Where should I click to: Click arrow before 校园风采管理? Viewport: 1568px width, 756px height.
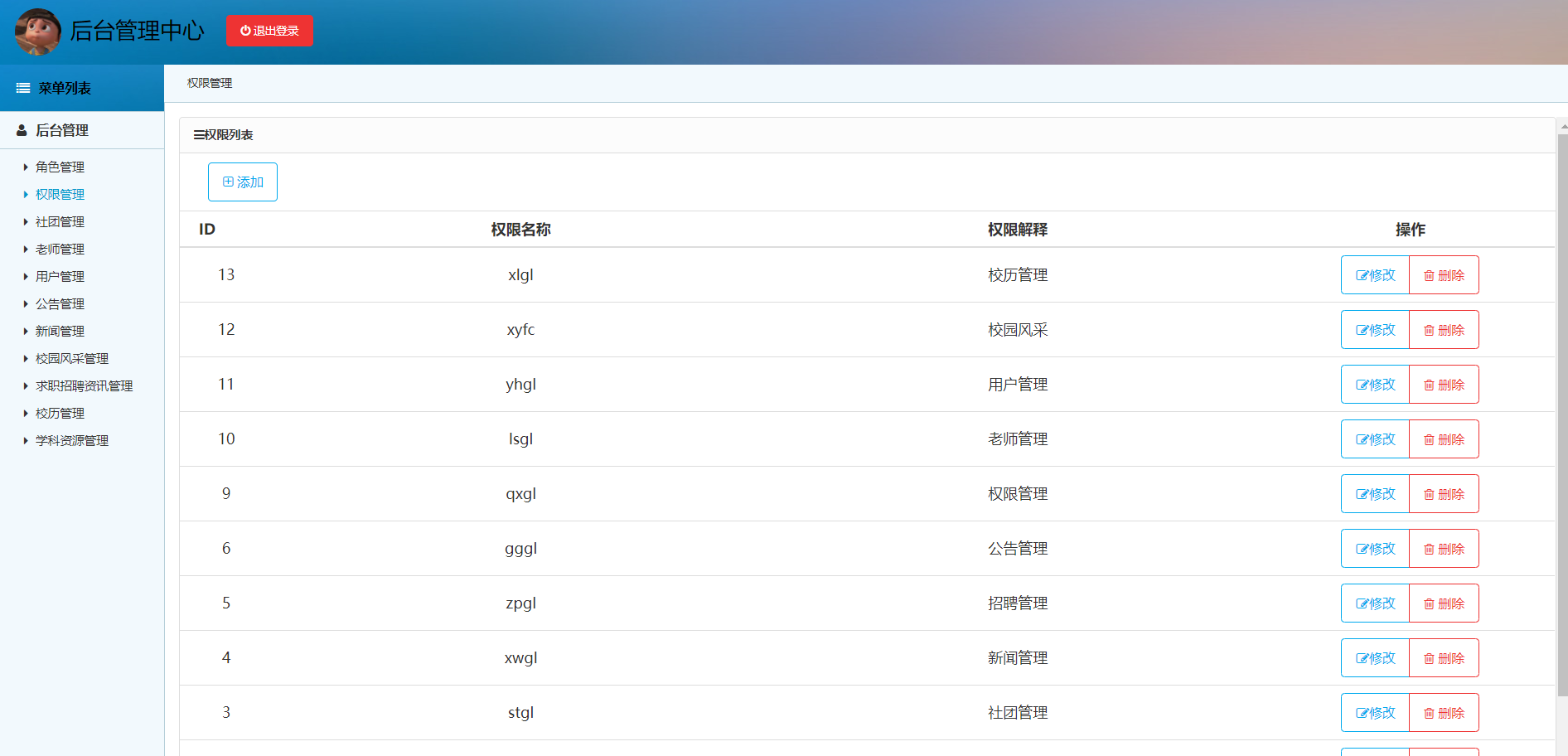pyautogui.click(x=26, y=358)
